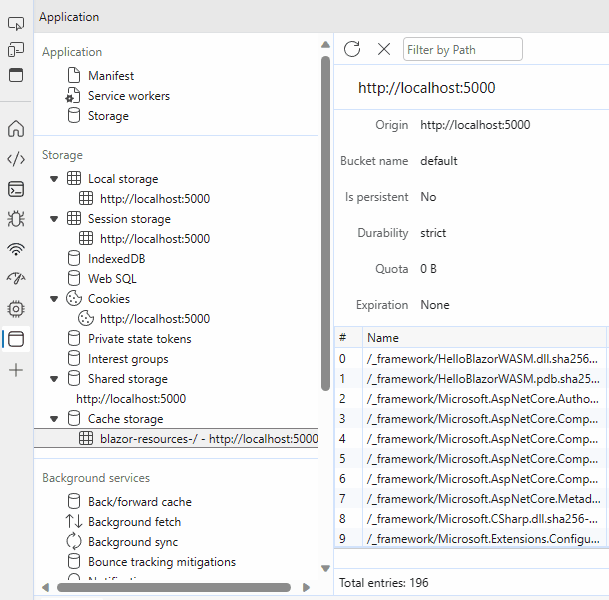Collapse the Session storage tree node
The height and width of the screenshot is (600, 609).
(54, 219)
